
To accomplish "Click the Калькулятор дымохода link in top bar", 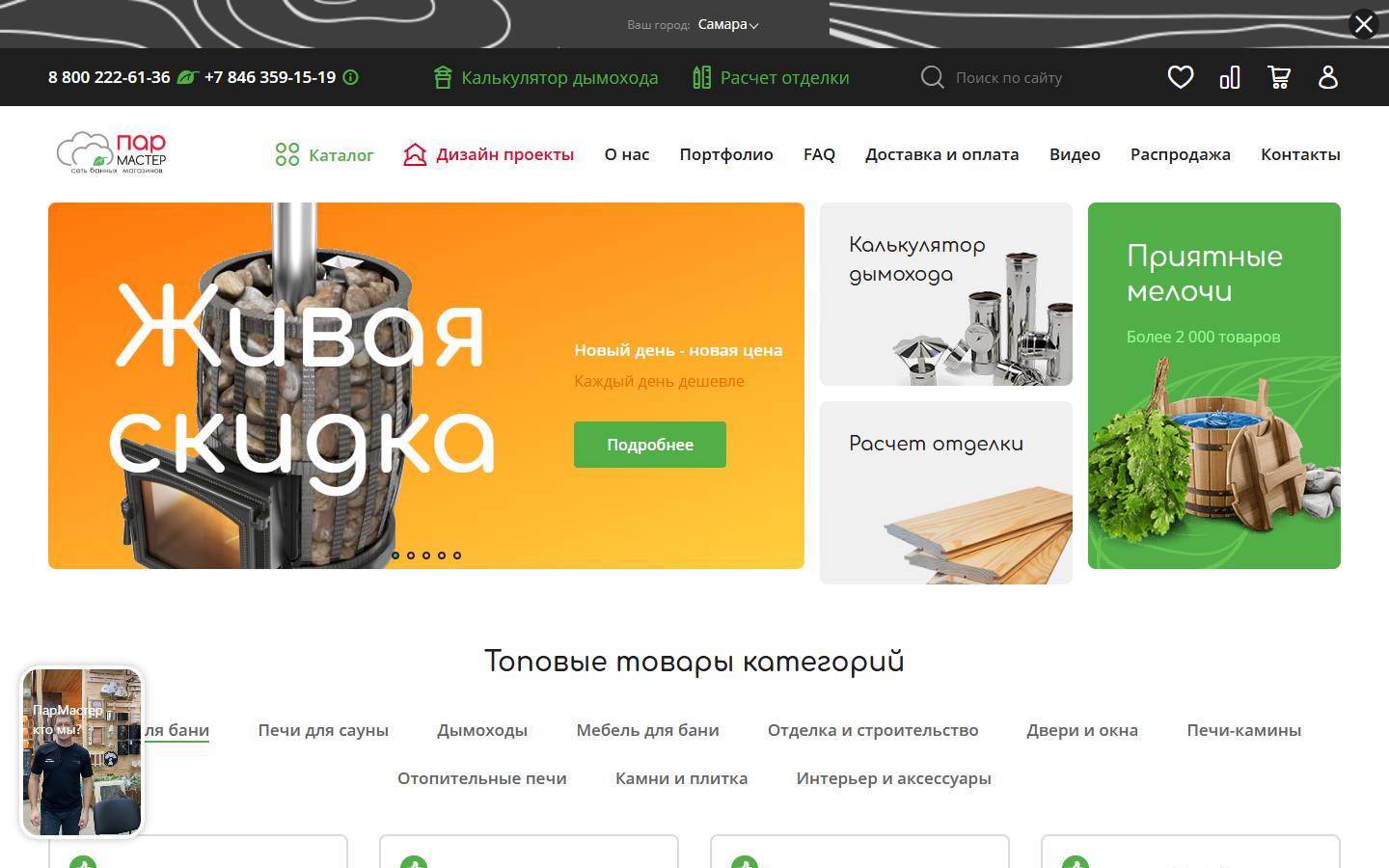I will [x=559, y=77].
